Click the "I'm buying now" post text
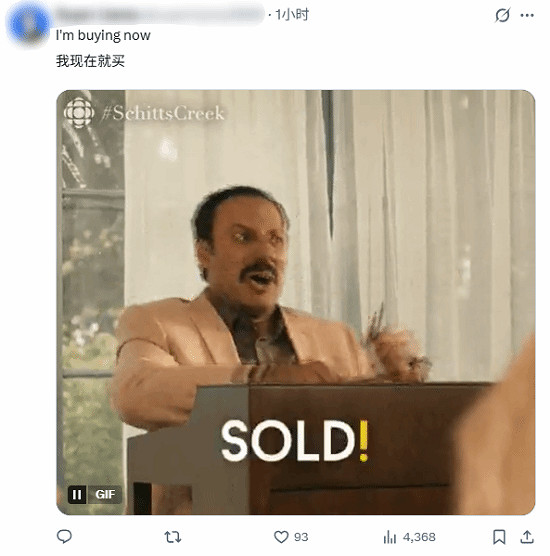This screenshot has width=550, height=556. [x=103, y=35]
